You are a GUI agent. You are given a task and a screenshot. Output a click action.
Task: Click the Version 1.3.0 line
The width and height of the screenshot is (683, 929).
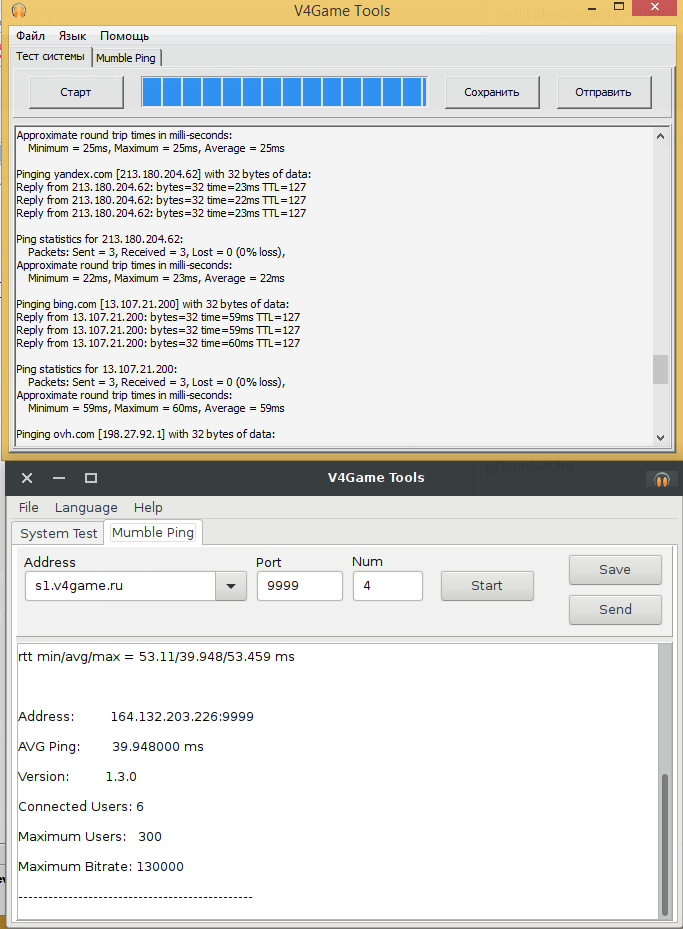click(77, 777)
